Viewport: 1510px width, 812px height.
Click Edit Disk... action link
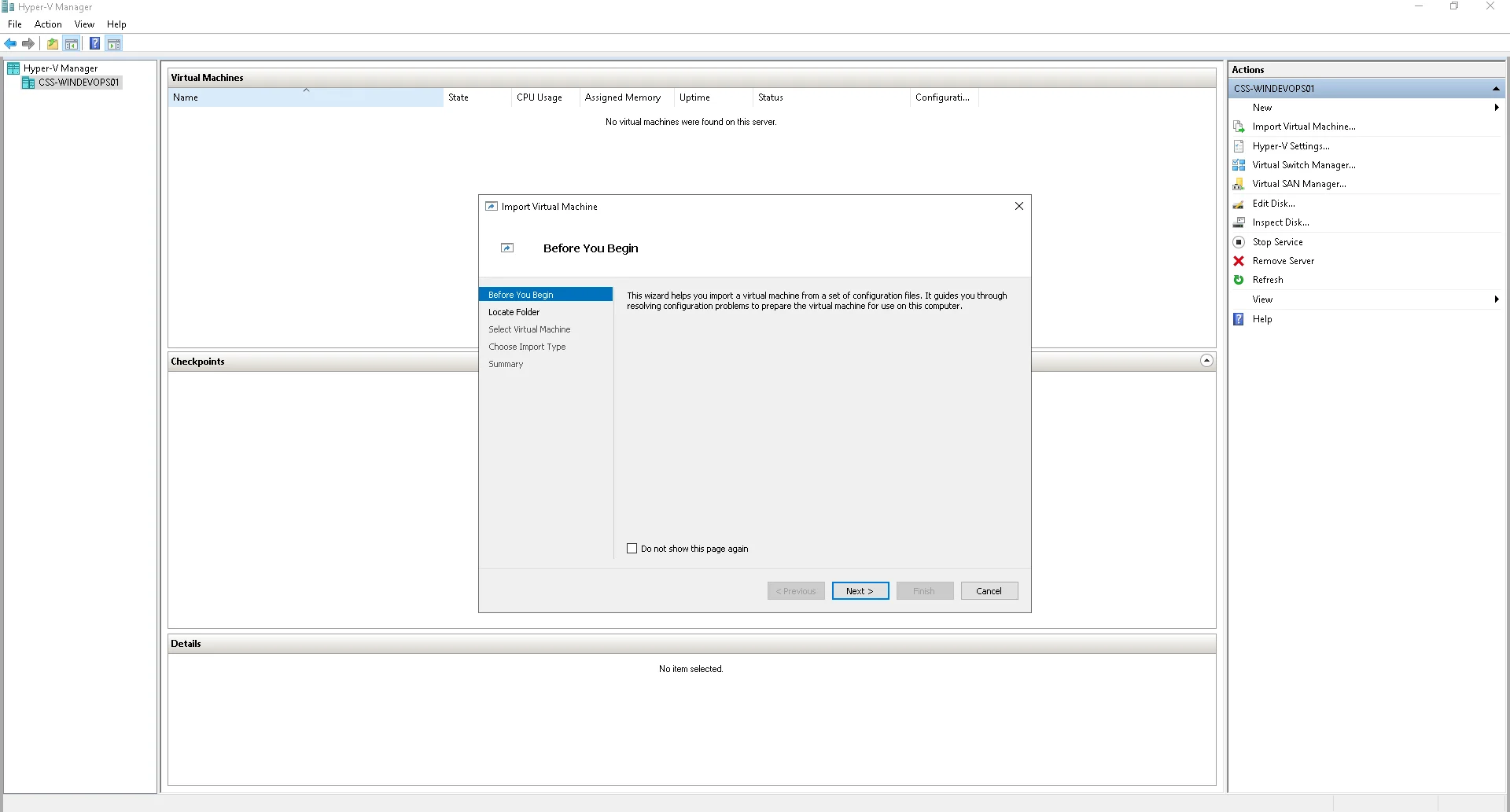(x=1274, y=204)
